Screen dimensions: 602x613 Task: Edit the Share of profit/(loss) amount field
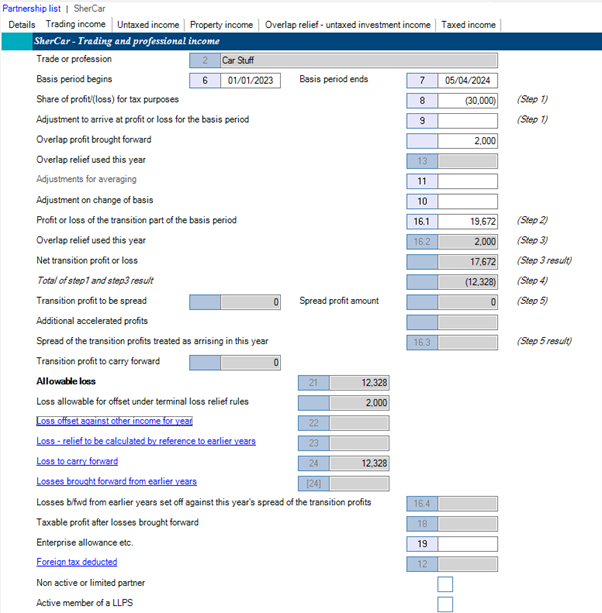click(x=468, y=100)
